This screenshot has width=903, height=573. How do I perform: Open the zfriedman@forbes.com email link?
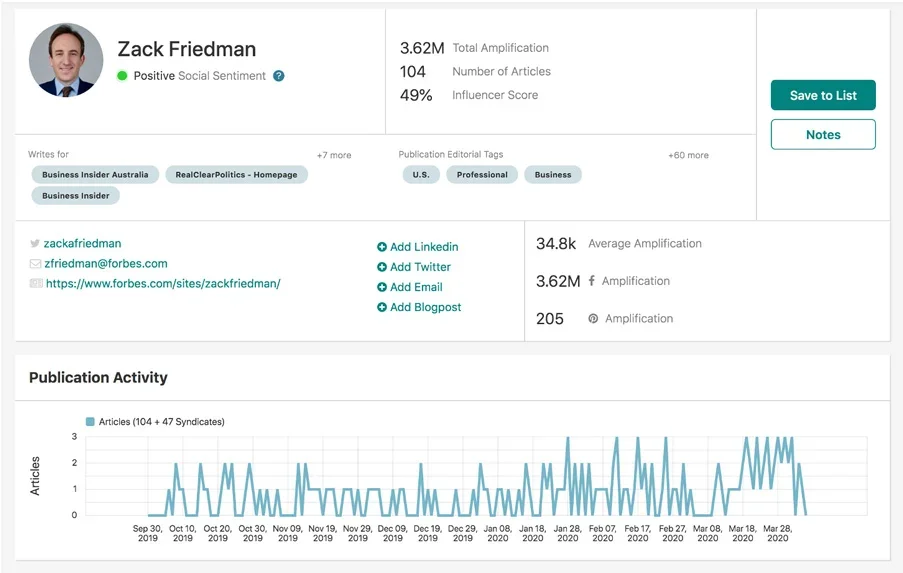pyautogui.click(x=105, y=264)
